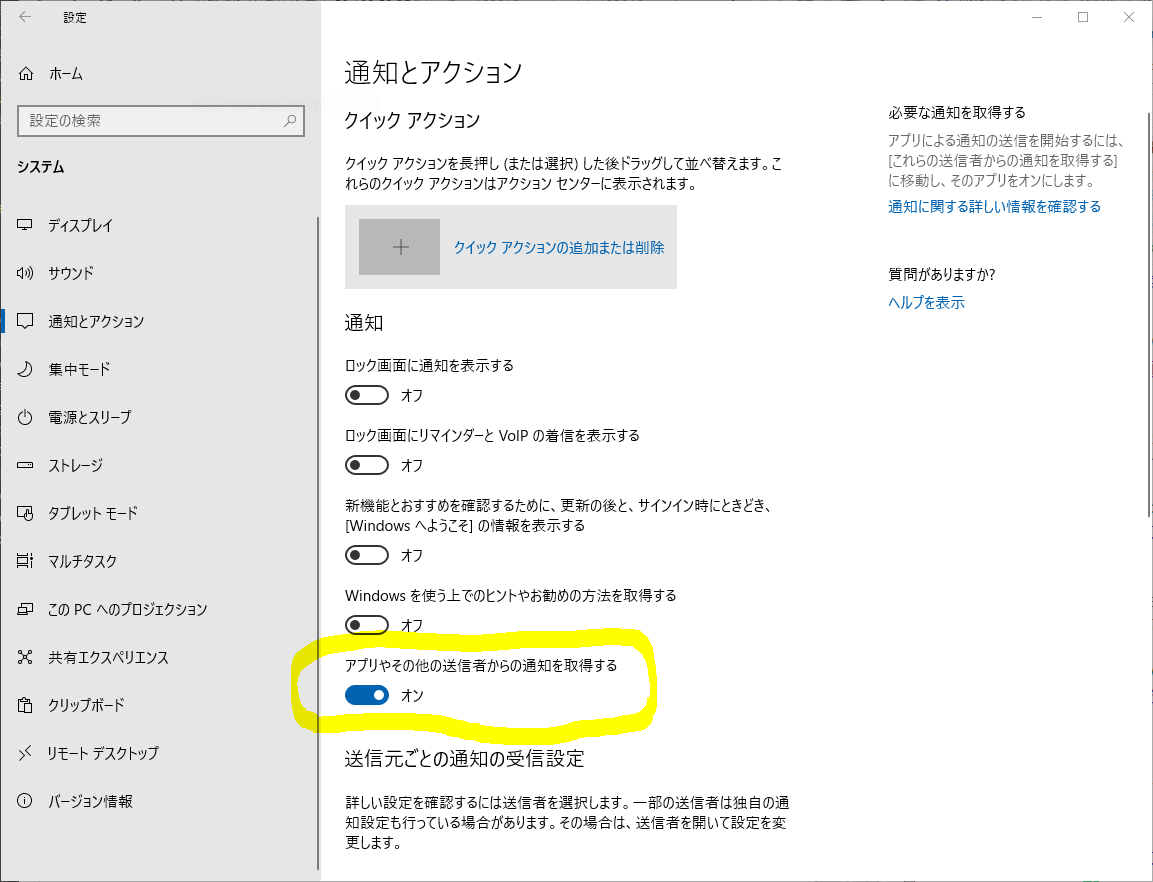The image size is (1153, 882).
Task: Go to 電源とスリープ settings
Action: 90,417
